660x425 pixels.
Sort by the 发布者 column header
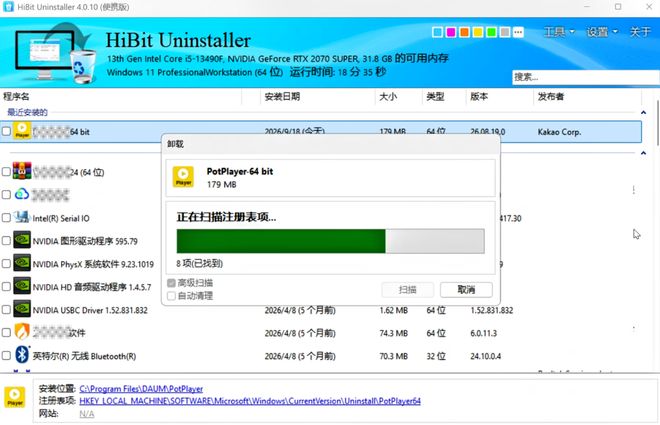[588, 96]
